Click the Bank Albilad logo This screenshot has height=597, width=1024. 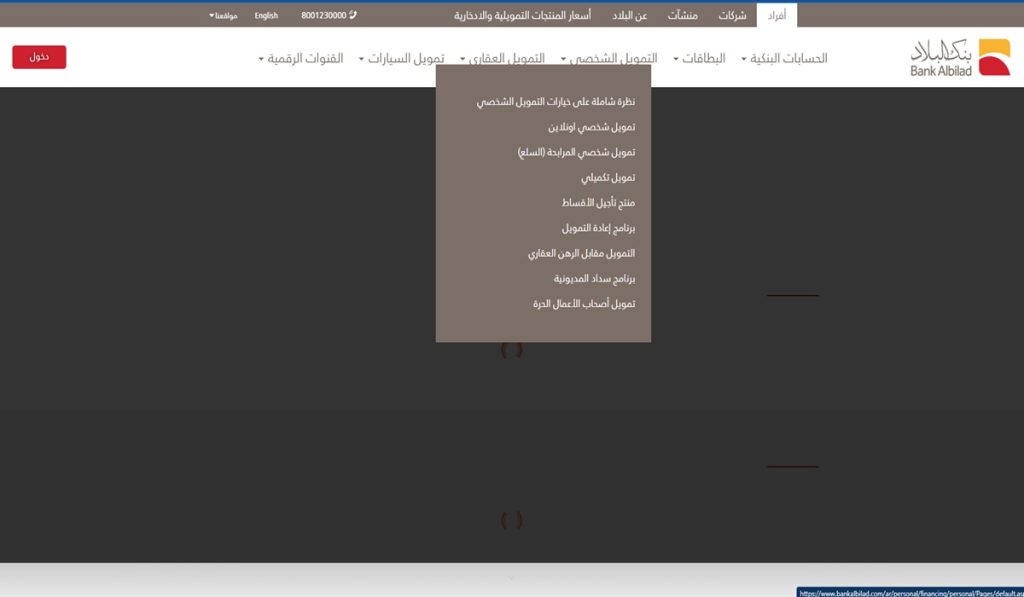coord(960,57)
